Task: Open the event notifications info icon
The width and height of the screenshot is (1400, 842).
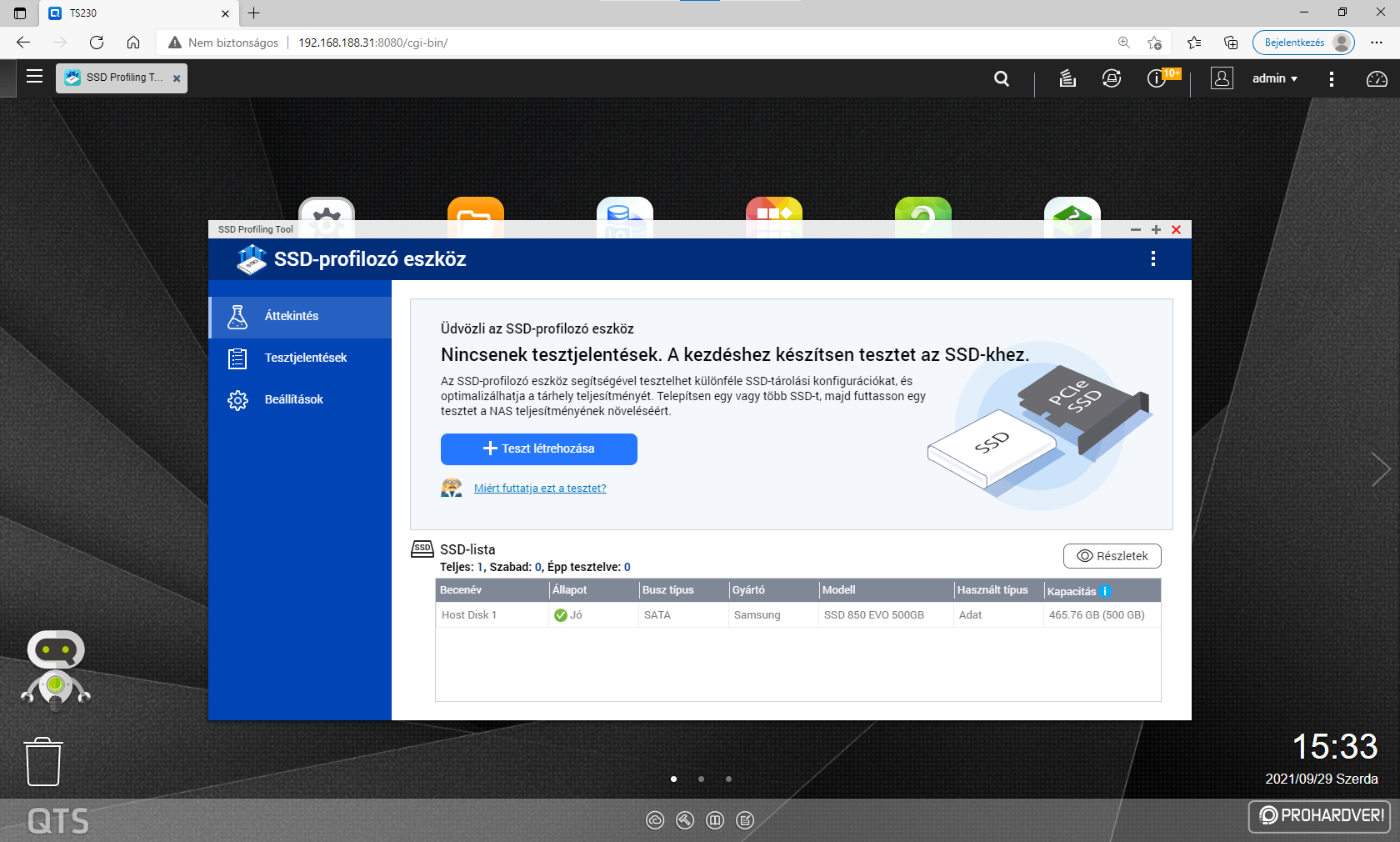Action: click(x=1157, y=78)
